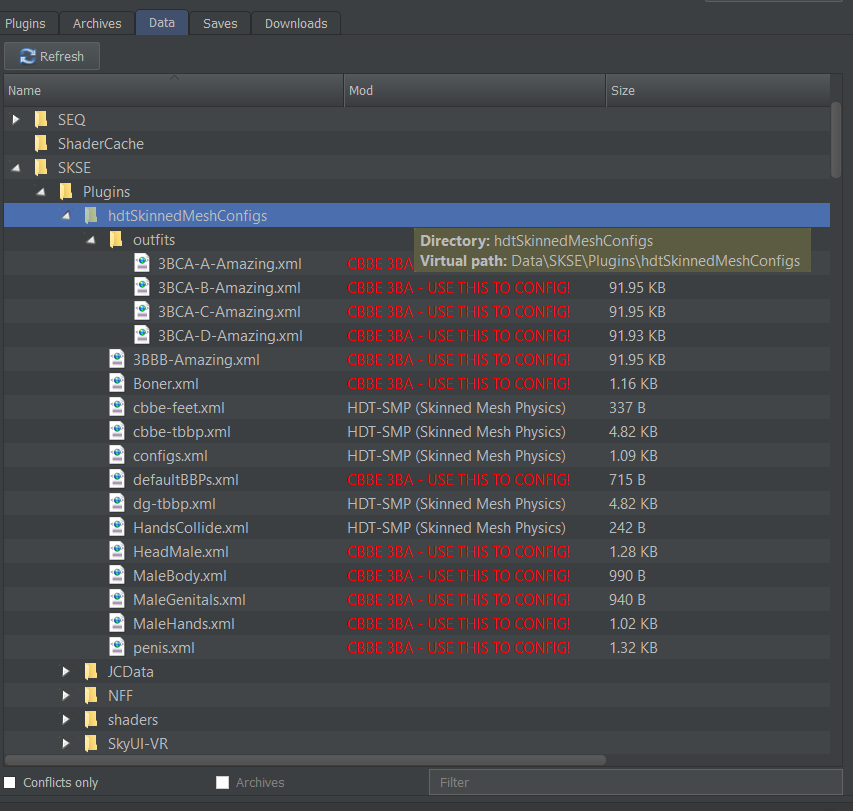Collapse the hdtSkinnedMeshConfigs folder
This screenshot has width=853, height=811.
click(x=66, y=215)
